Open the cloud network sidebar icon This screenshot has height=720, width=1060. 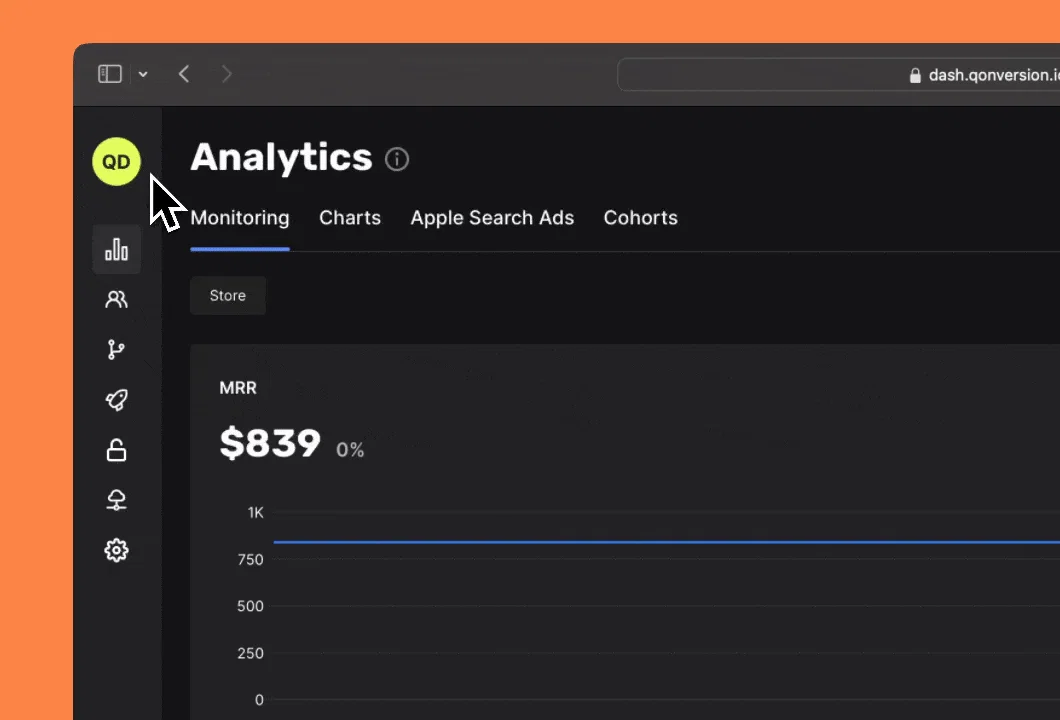116,500
